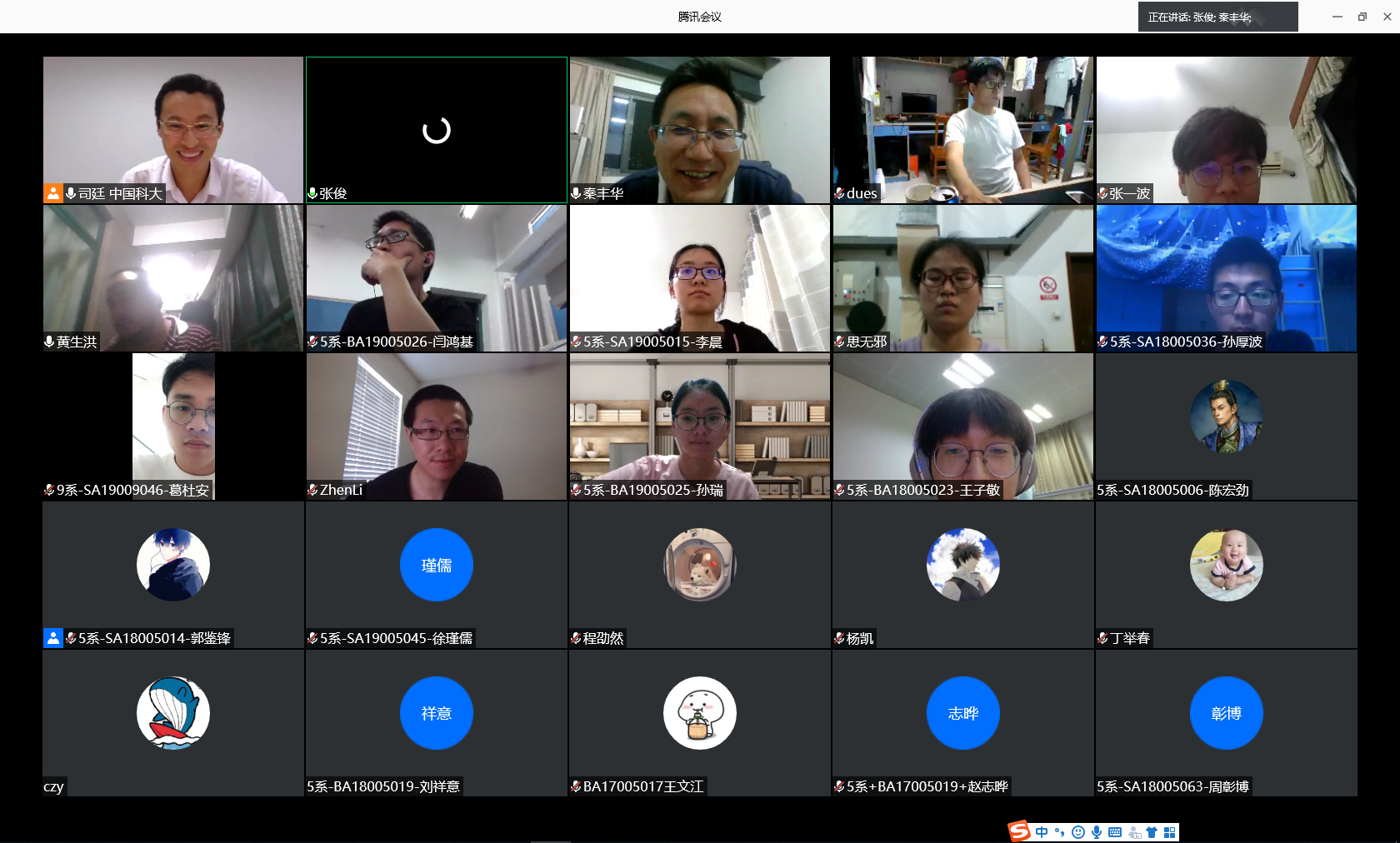
Task: Click the muted mic icon beside 杨凯
Action: click(839, 638)
